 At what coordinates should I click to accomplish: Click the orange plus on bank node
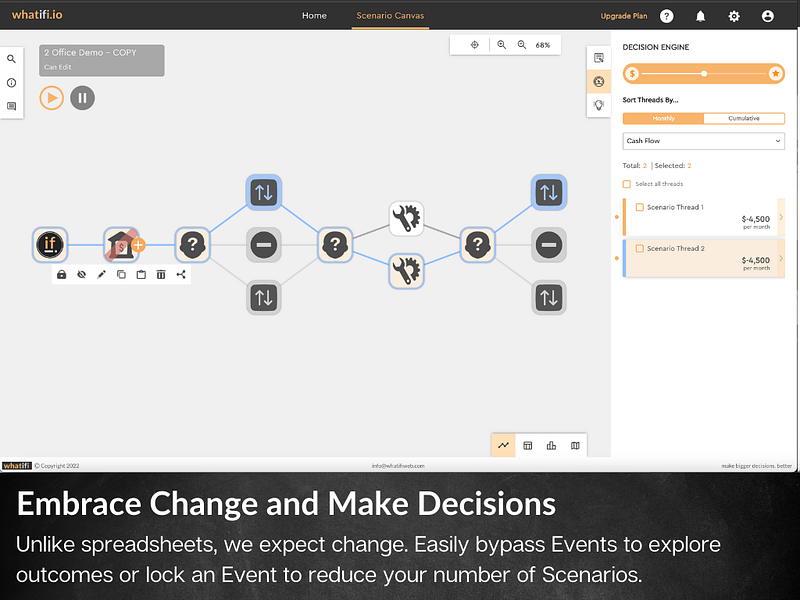pos(138,245)
